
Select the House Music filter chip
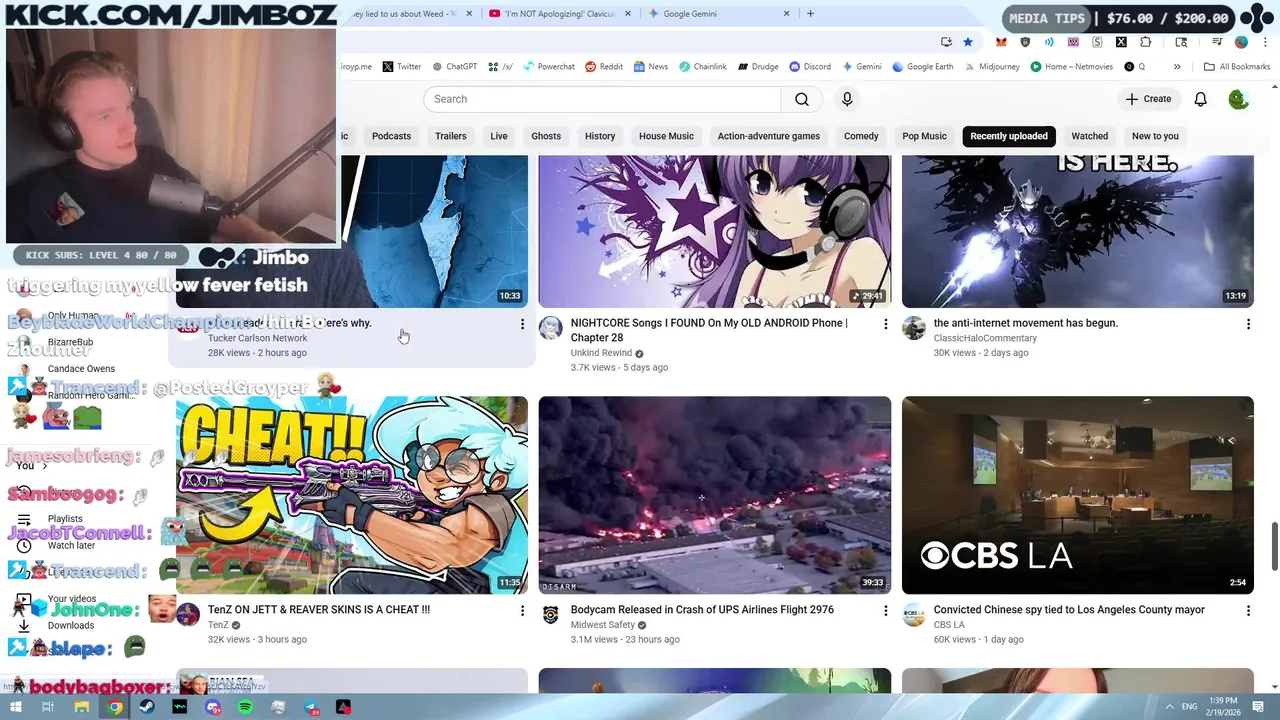pyautogui.click(x=666, y=136)
